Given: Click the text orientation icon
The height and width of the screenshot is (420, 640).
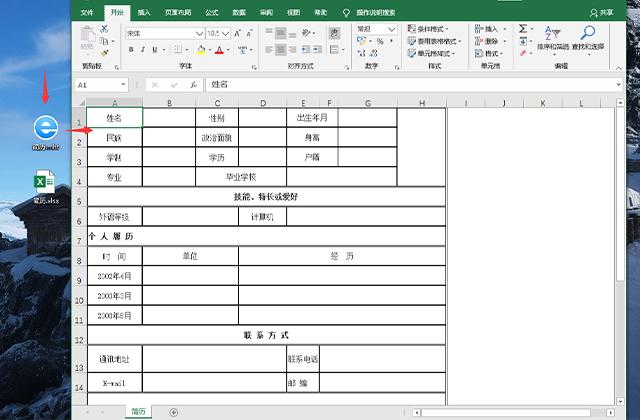Looking at the screenshot, I should point(306,33).
